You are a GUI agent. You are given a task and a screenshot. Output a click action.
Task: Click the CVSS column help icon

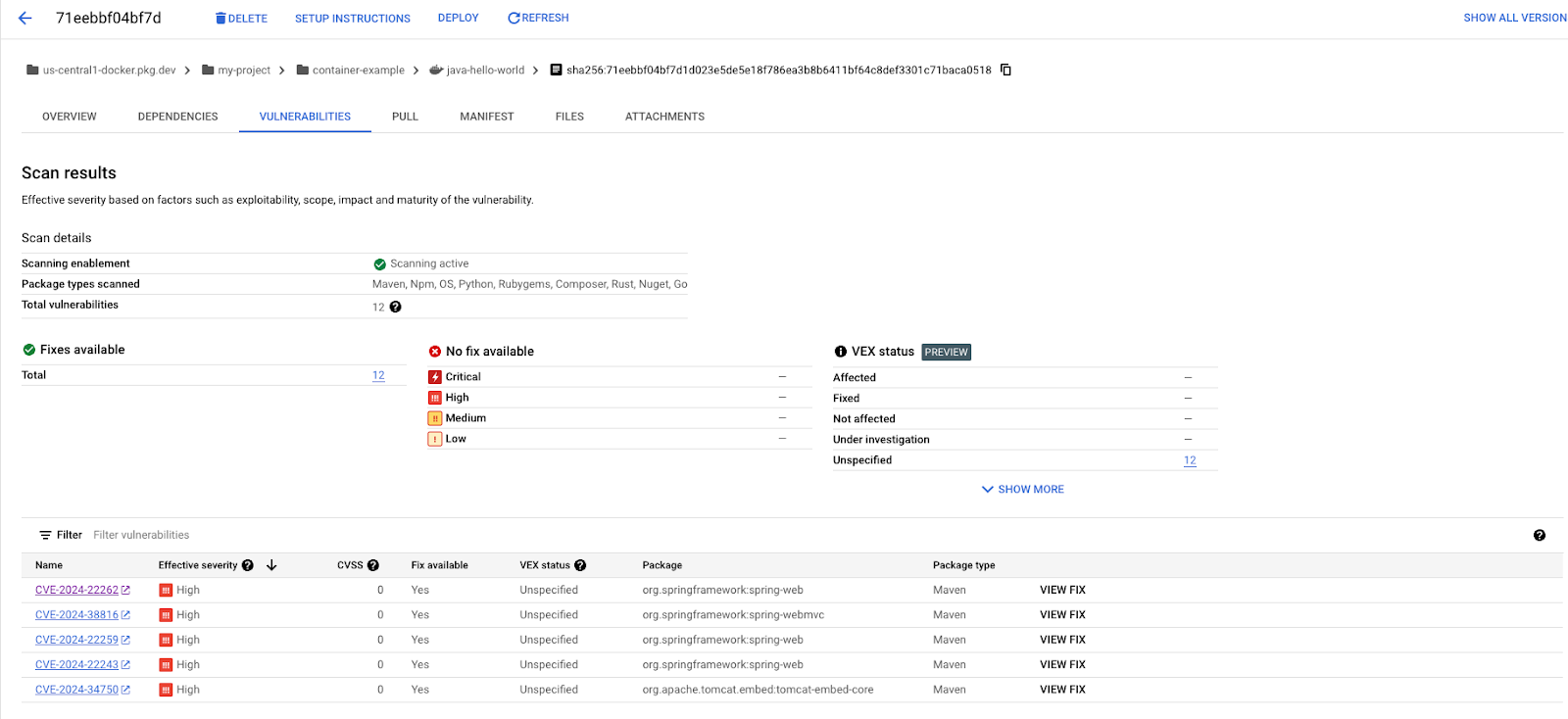click(373, 565)
